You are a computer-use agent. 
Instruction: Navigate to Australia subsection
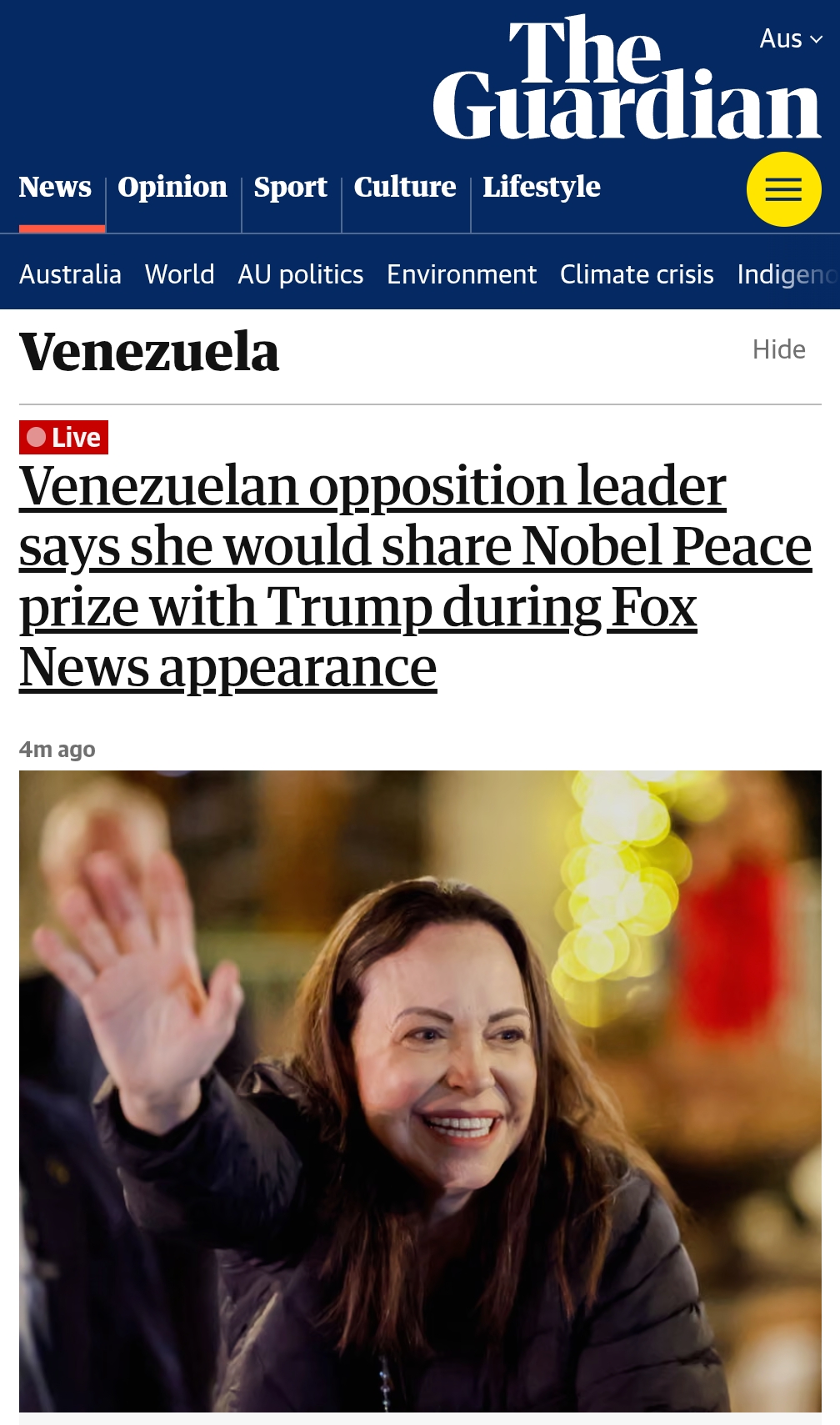[71, 274]
